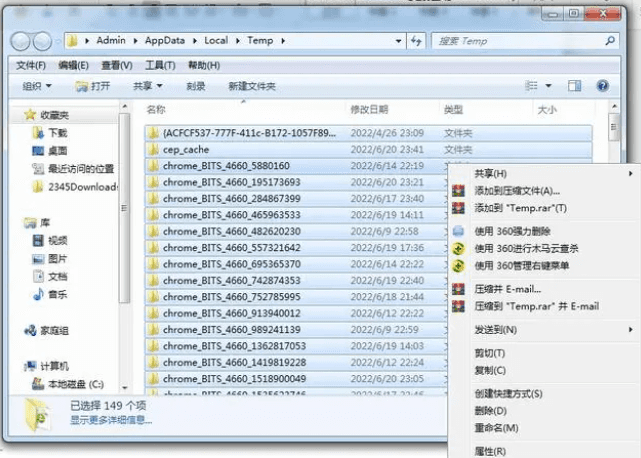641x458 pixels.
Task: Sort by the Date modified column header
Action: [x=369, y=110]
